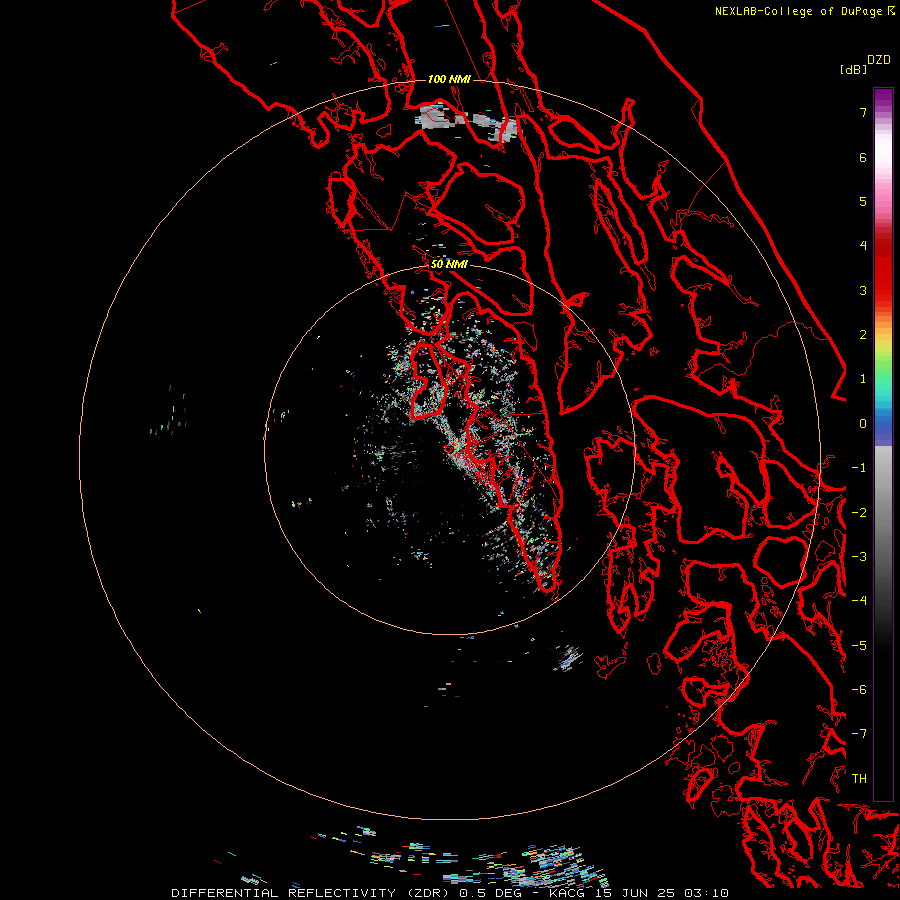Click the -2 value on the color scale
900x900 pixels.
pos(859,513)
